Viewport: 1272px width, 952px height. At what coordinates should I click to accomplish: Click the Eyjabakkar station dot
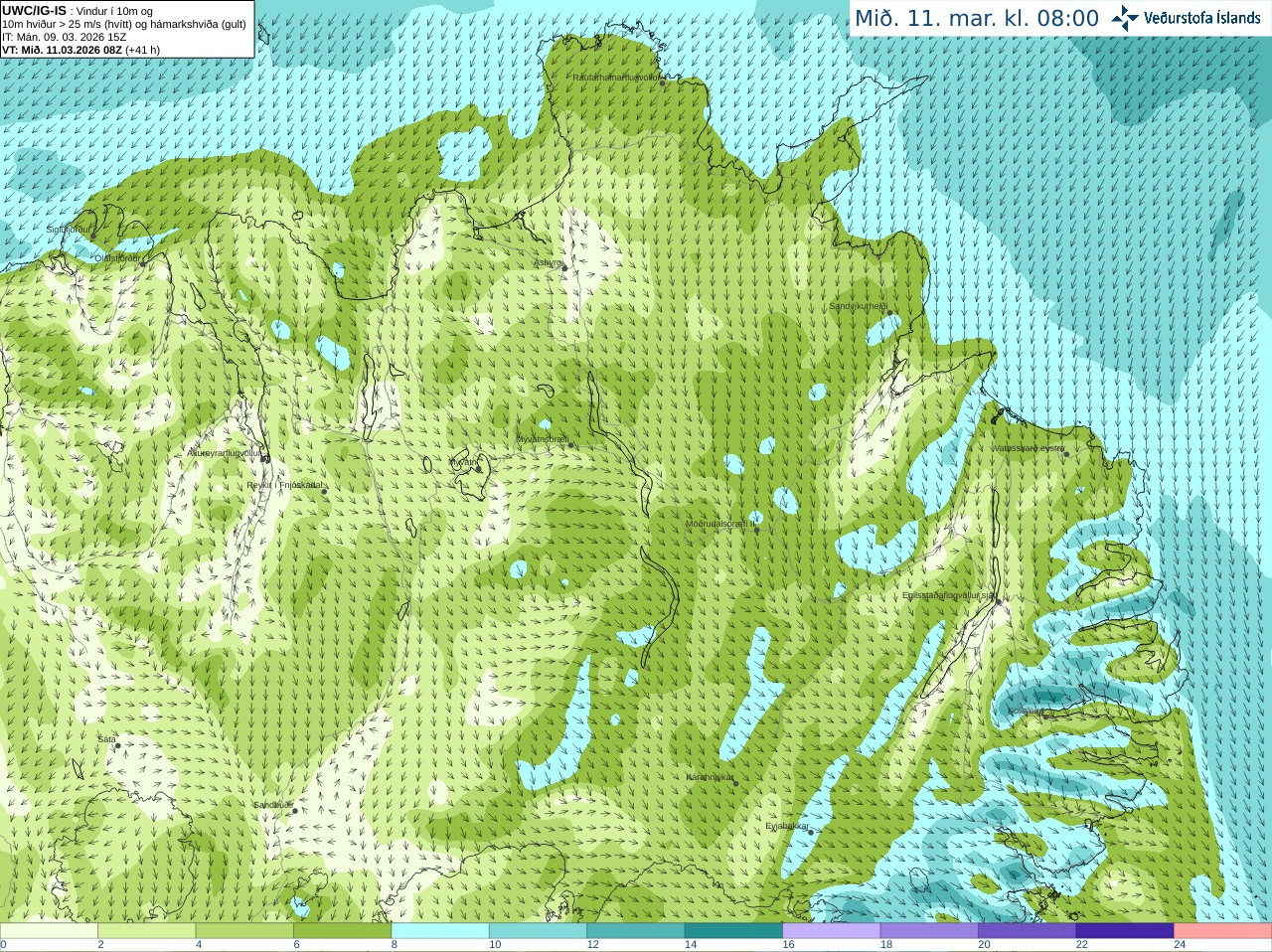tap(811, 832)
